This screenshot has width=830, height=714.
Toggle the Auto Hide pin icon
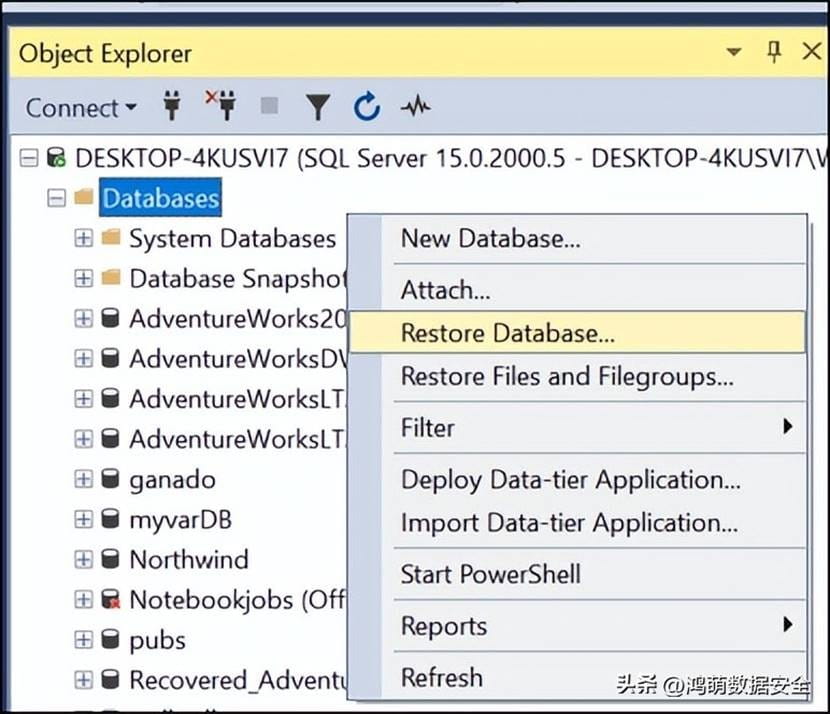pos(774,51)
